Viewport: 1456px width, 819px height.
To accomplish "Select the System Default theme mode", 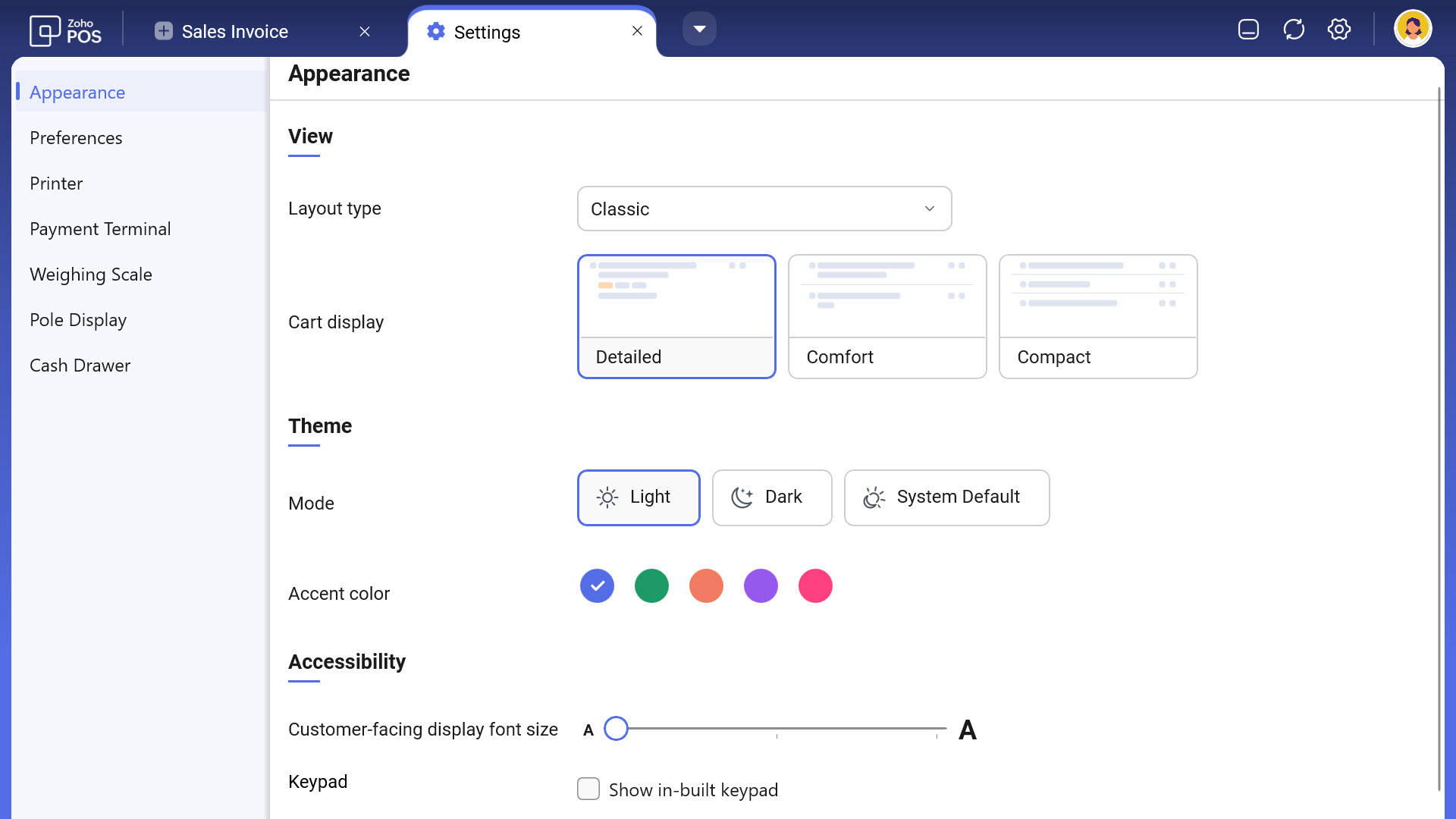I will (x=946, y=497).
